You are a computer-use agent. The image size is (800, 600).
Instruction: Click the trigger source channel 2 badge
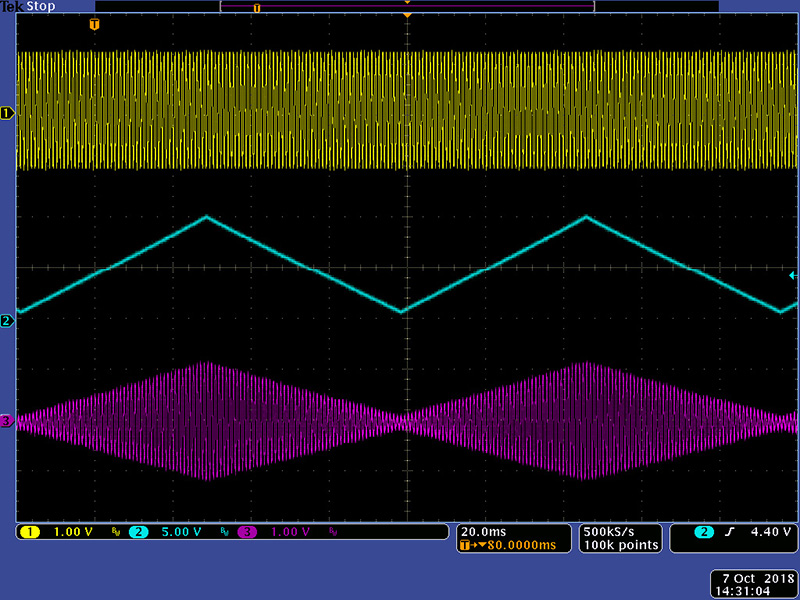705,532
